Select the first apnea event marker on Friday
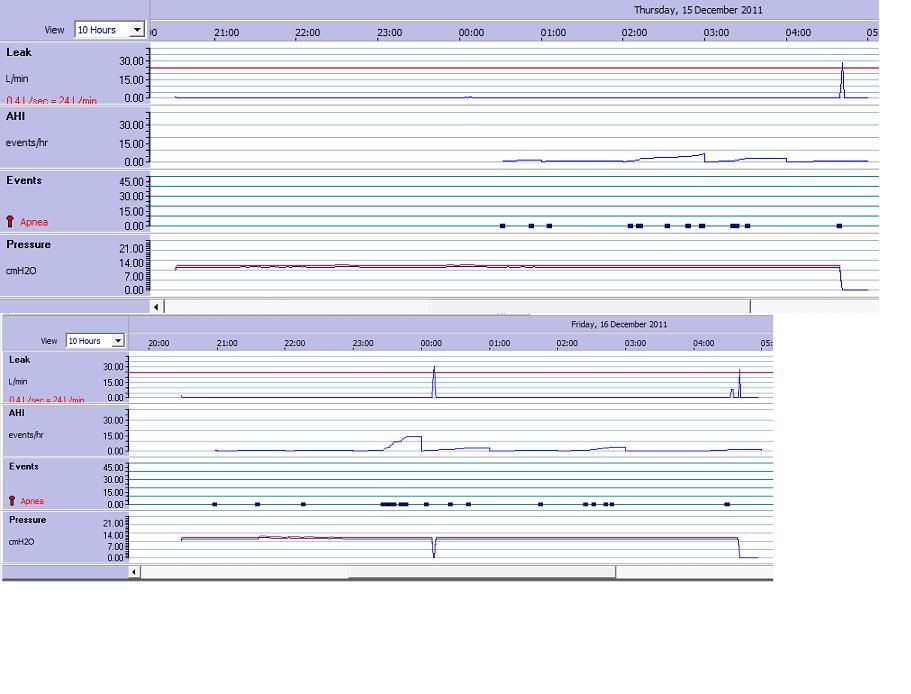Screen dimensions: 911x694 coord(215,504)
